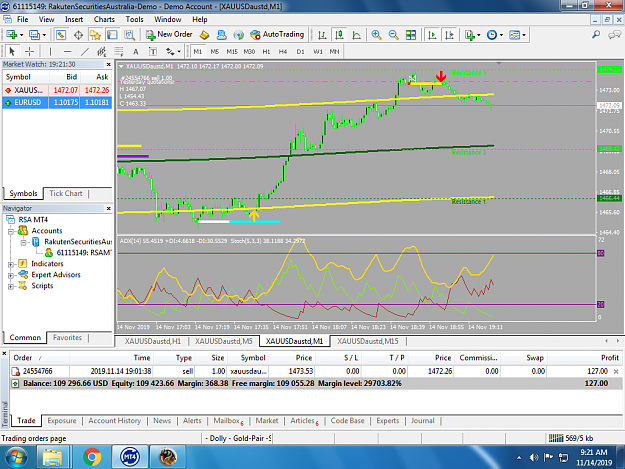Screen dimensions: 625x469
Task: Open the Periods clock dropdown
Action: pyautogui.click(x=495, y=35)
